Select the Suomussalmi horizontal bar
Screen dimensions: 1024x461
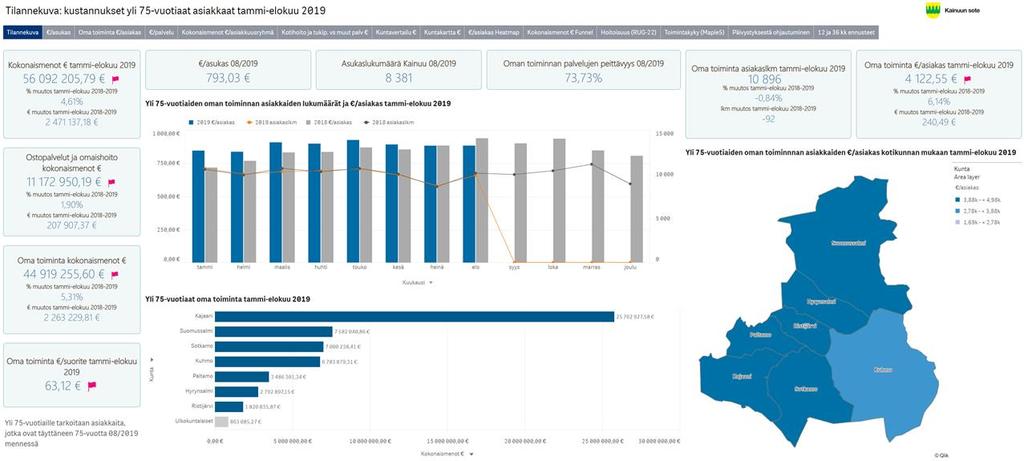pyautogui.click(x=274, y=332)
